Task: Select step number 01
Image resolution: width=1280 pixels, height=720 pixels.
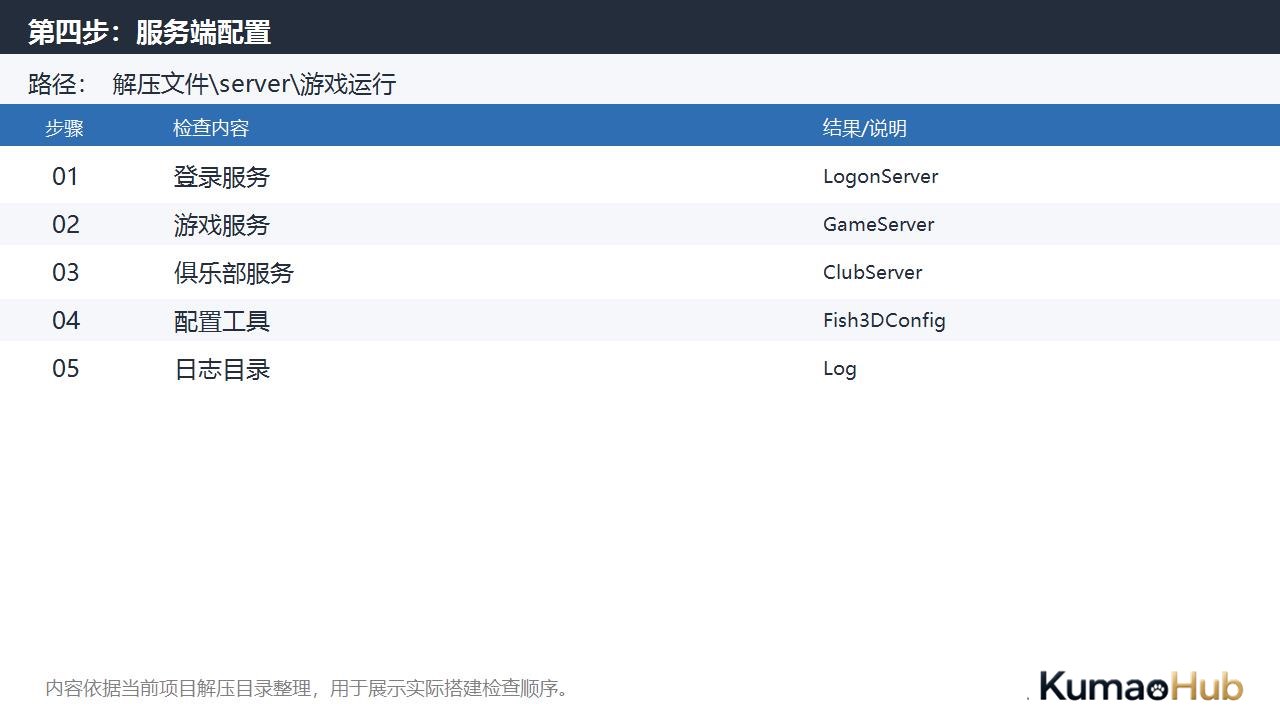Action: 65,177
